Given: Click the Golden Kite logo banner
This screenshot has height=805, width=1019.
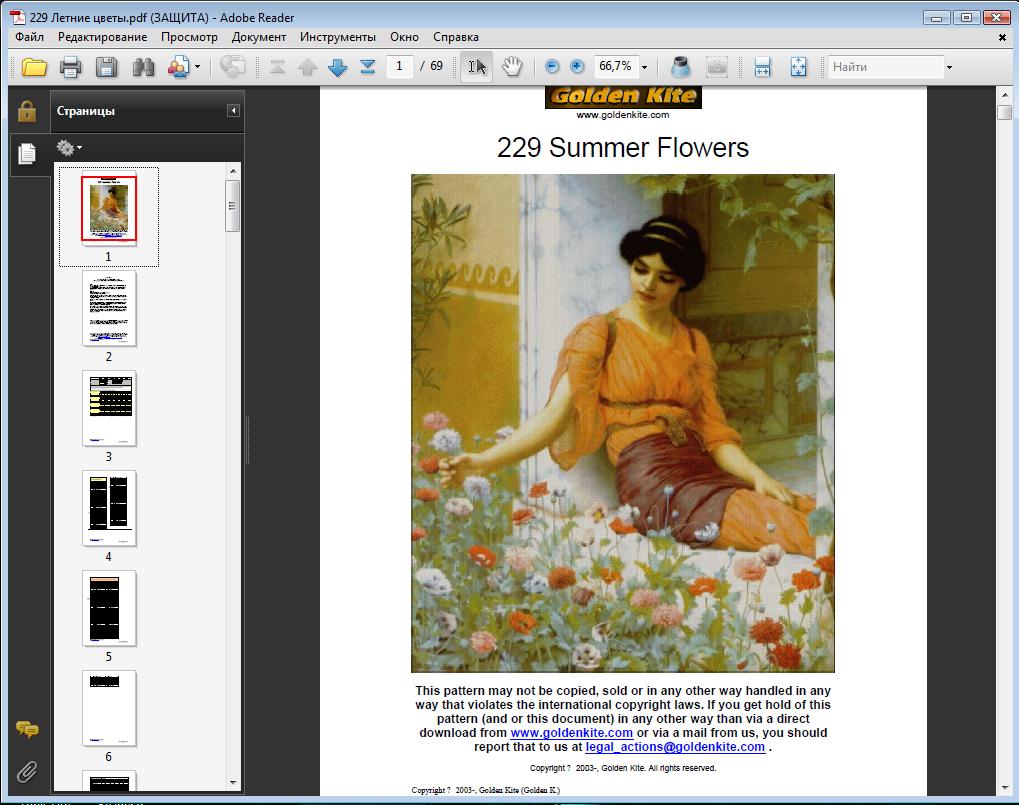Looking at the screenshot, I should [x=623, y=97].
